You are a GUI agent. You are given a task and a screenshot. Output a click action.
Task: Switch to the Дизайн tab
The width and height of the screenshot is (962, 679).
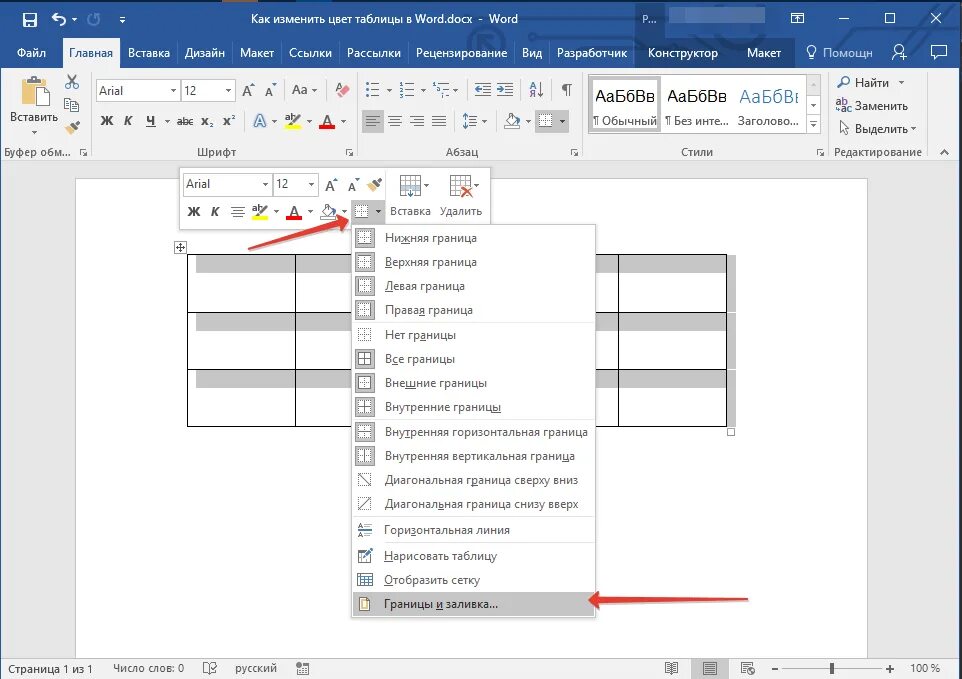205,53
